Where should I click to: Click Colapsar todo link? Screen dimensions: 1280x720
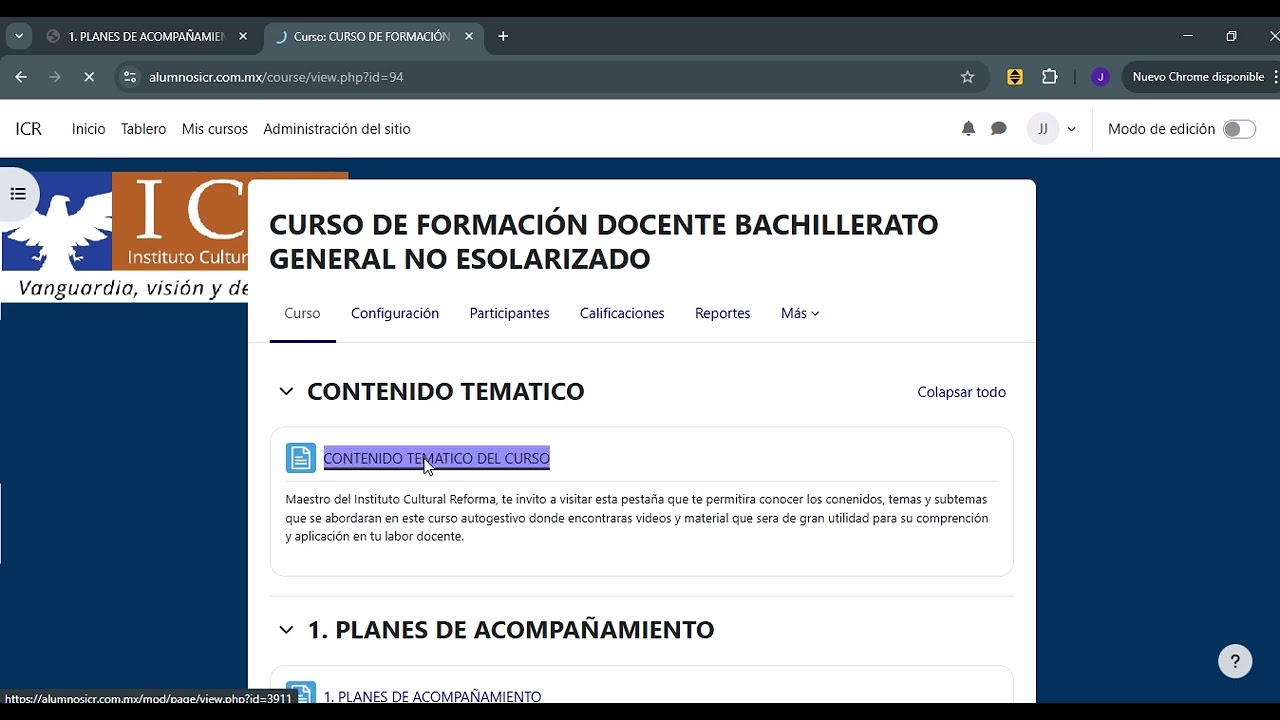click(x=962, y=392)
